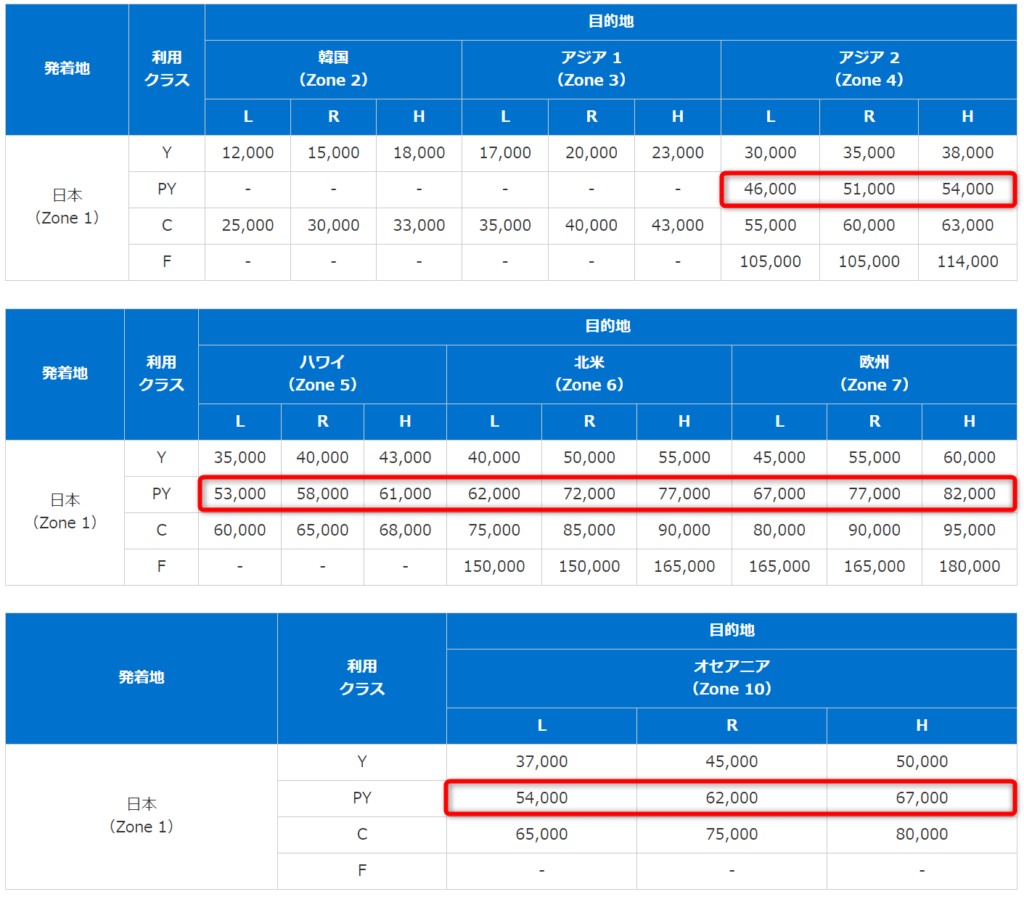Select the 53,000 PY cell under ハワイ
Image resolution: width=1024 pixels, height=897 pixels.
pyautogui.click(x=240, y=494)
